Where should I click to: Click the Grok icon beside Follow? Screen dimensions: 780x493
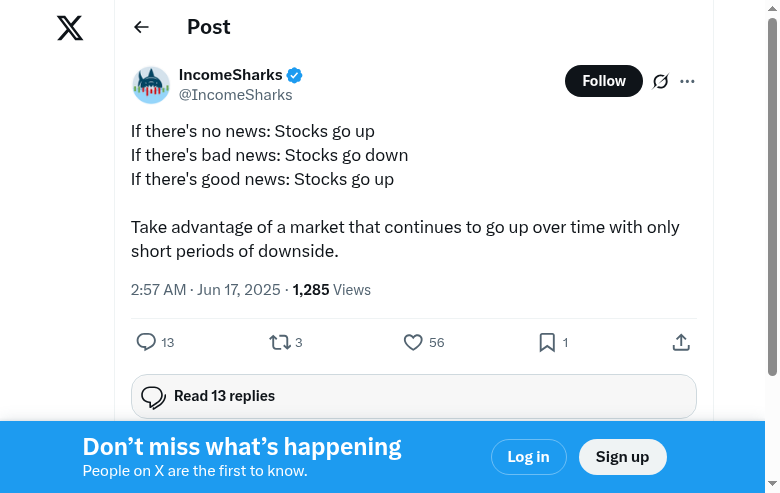coord(660,81)
